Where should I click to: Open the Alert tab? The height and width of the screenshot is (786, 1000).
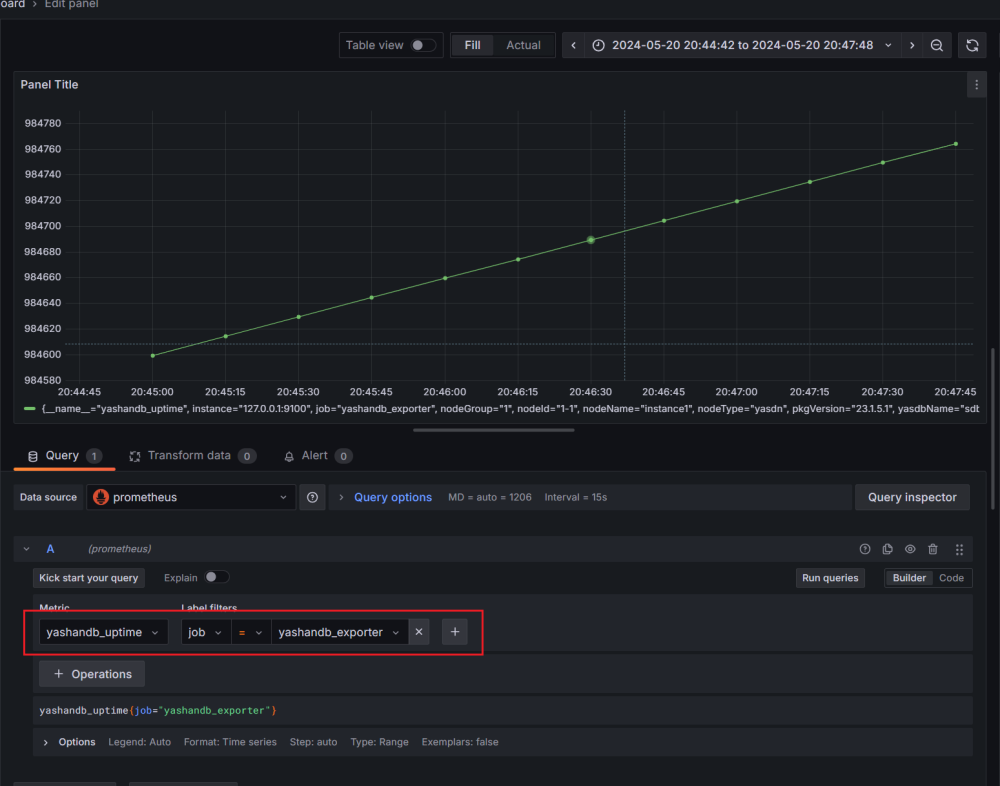(314, 455)
